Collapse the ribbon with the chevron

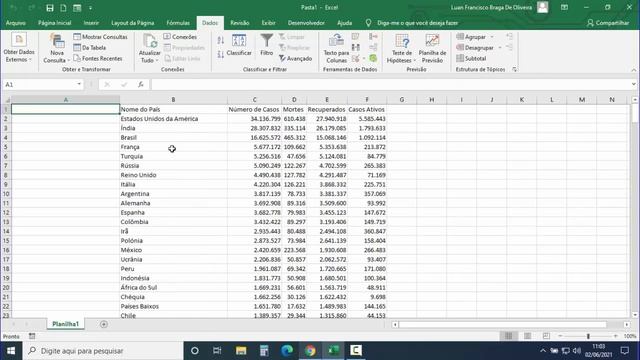click(634, 70)
